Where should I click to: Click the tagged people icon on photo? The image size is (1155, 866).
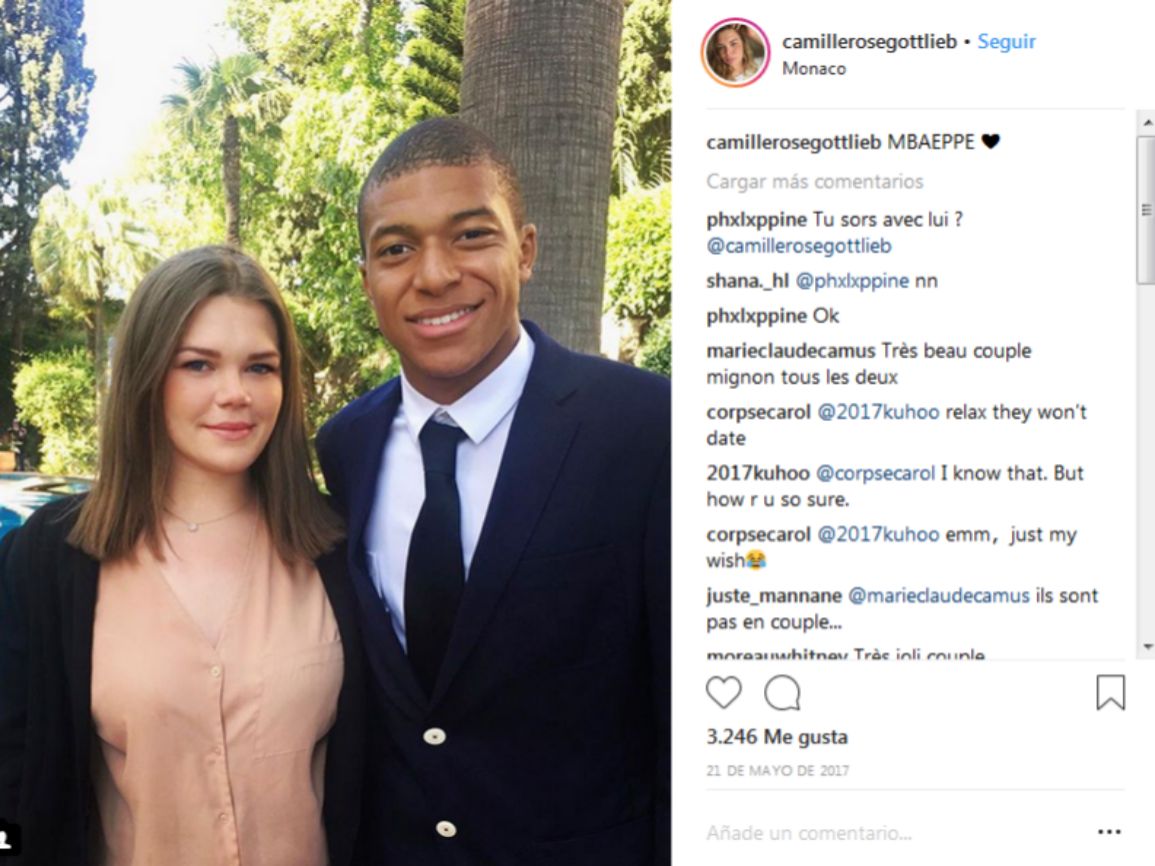pyautogui.click(x=7, y=837)
